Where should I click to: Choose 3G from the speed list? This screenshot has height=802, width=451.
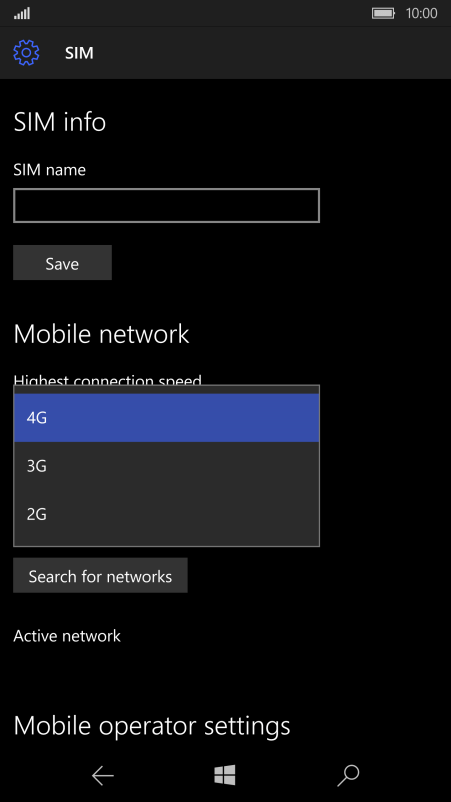pyautogui.click(x=167, y=466)
